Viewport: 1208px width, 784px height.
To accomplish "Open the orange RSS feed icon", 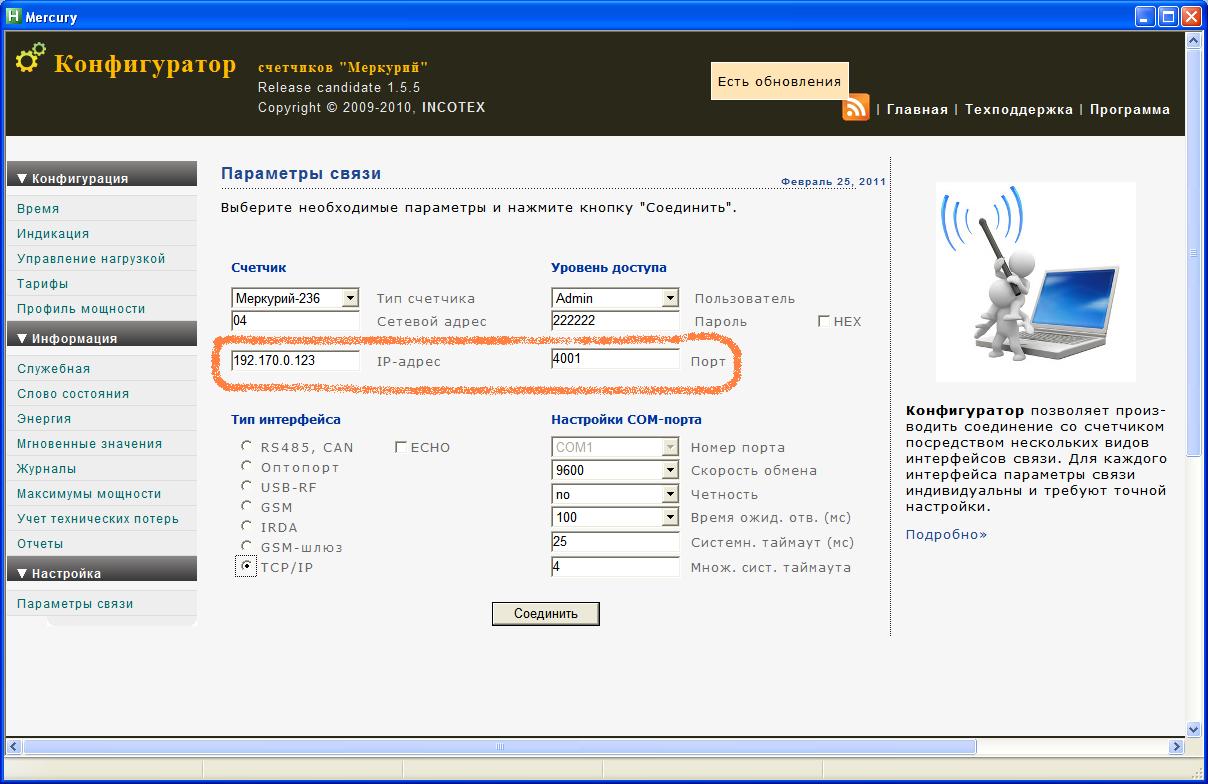I will coord(856,107).
